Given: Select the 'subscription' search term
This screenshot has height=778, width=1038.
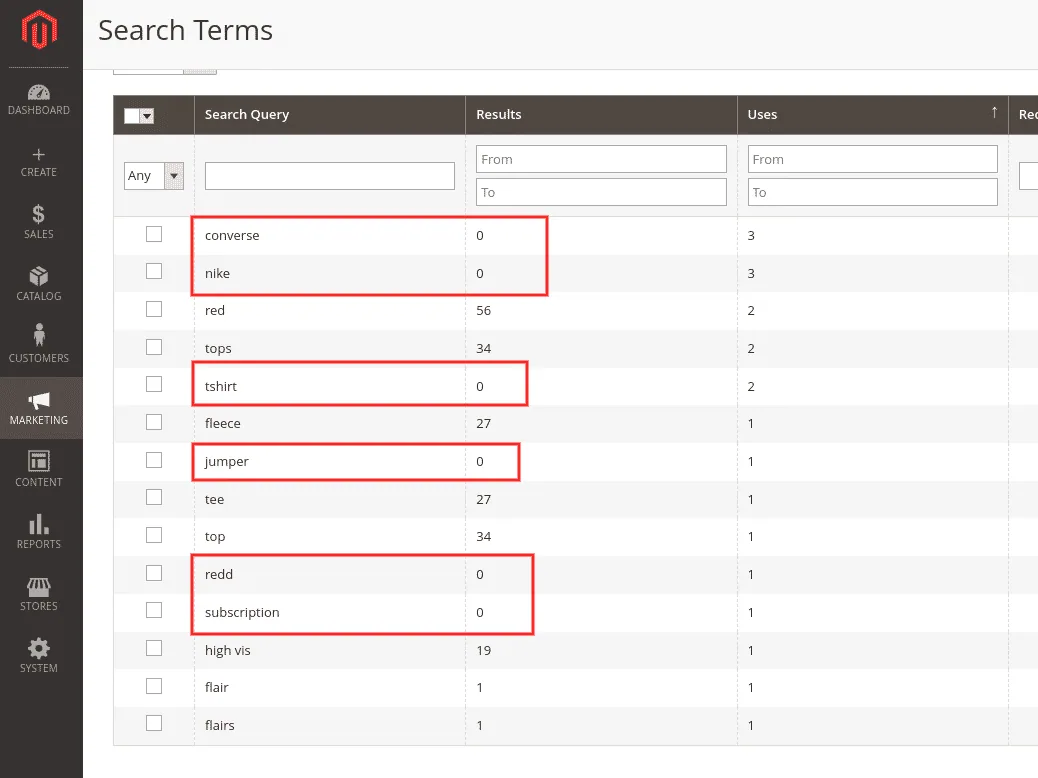Looking at the screenshot, I should [x=242, y=612].
